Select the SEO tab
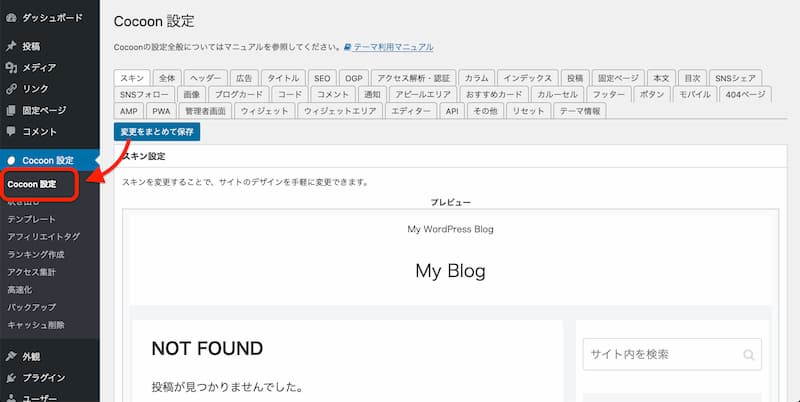The height and width of the screenshot is (402, 800). [x=322, y=78]
